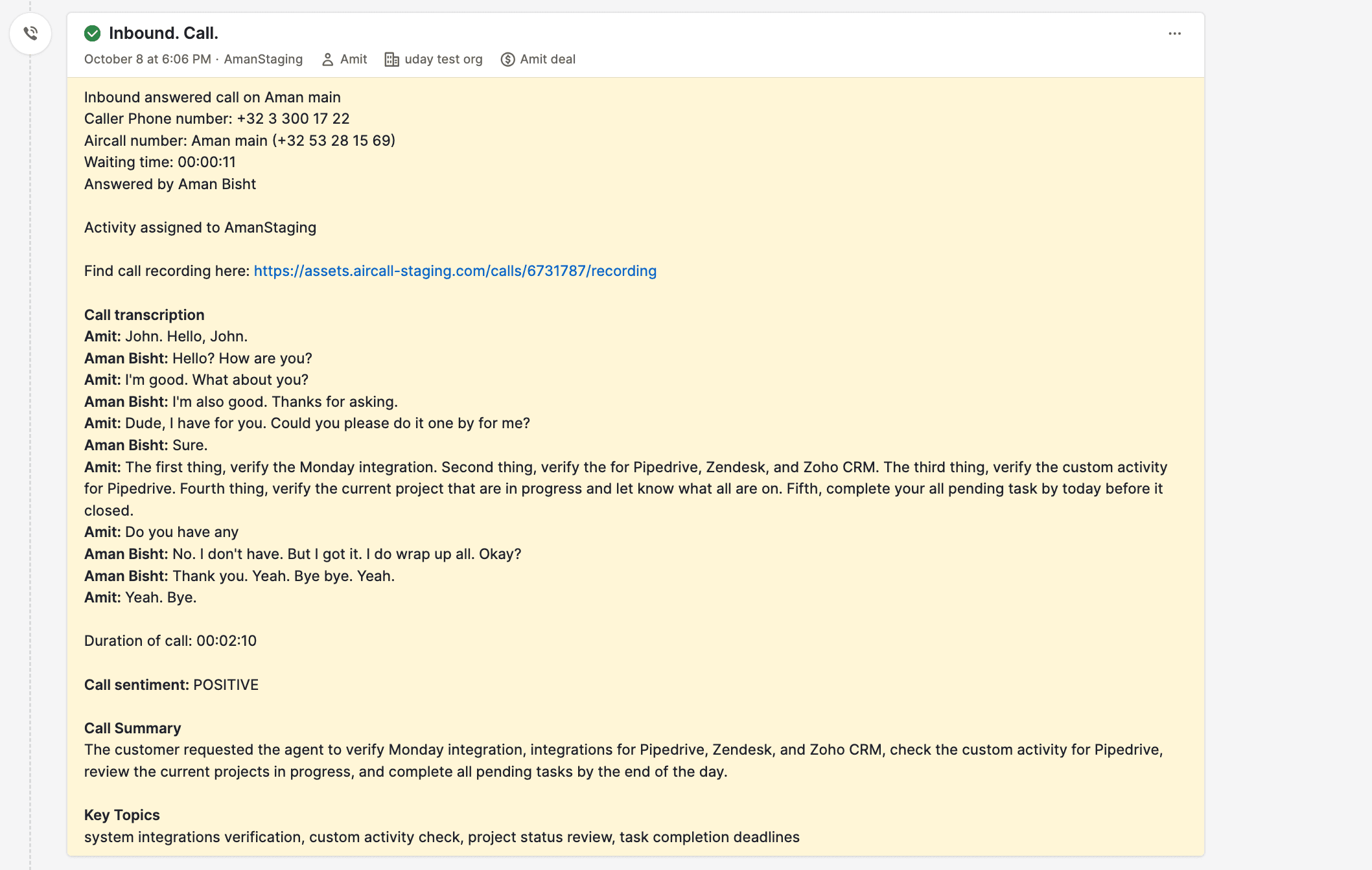Click the dollar deal icon
The image size is (1372, 870).
pos(507,60)
